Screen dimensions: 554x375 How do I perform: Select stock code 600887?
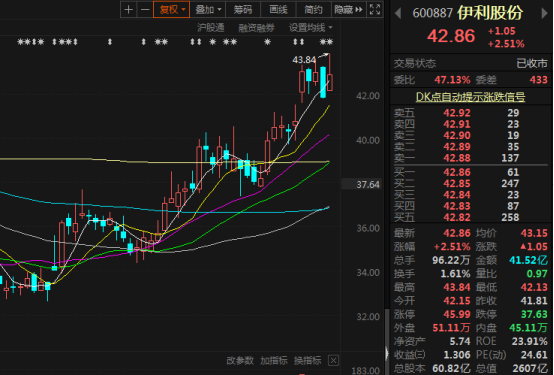[x=432, y=13]
